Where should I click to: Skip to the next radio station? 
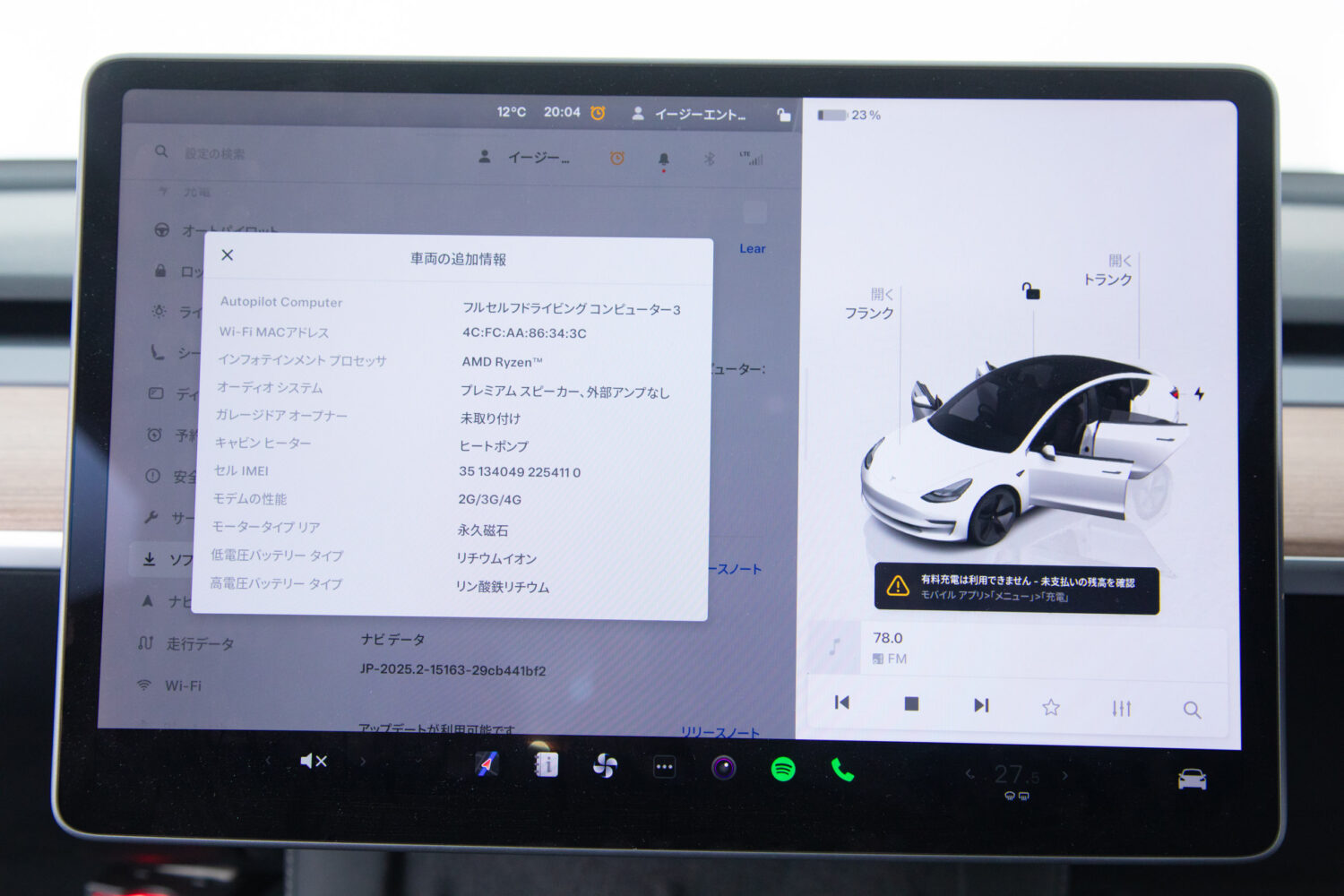click(x=981, y=705)
